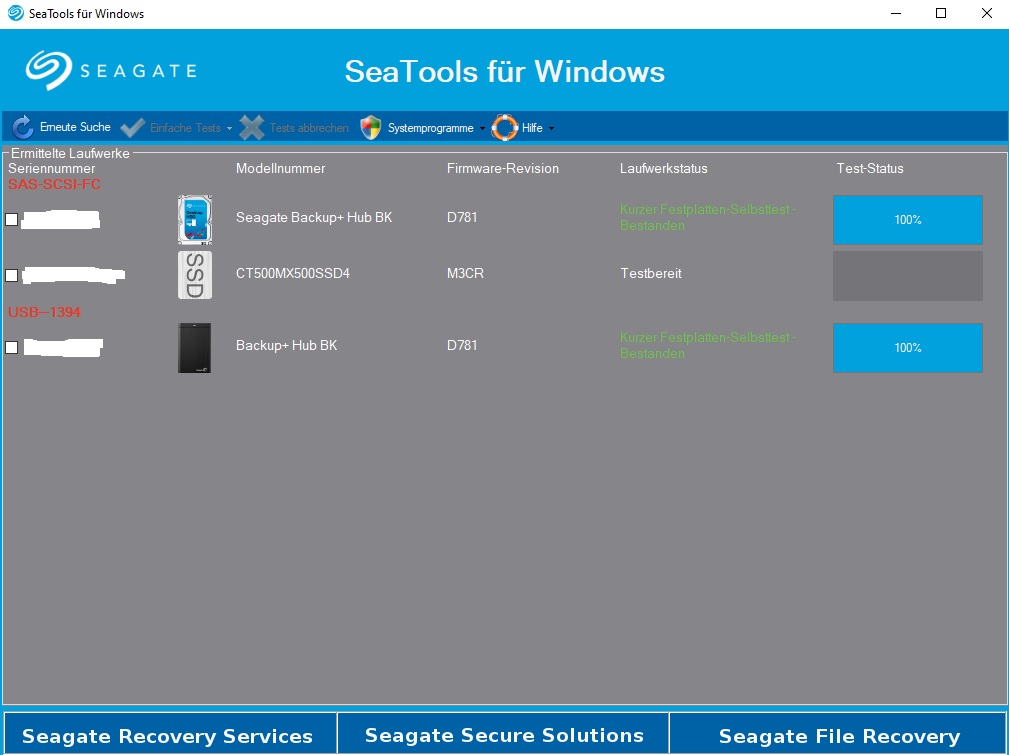Click the Seriennummer column header
Screen dimensions: 1009x755
(51, 168)
